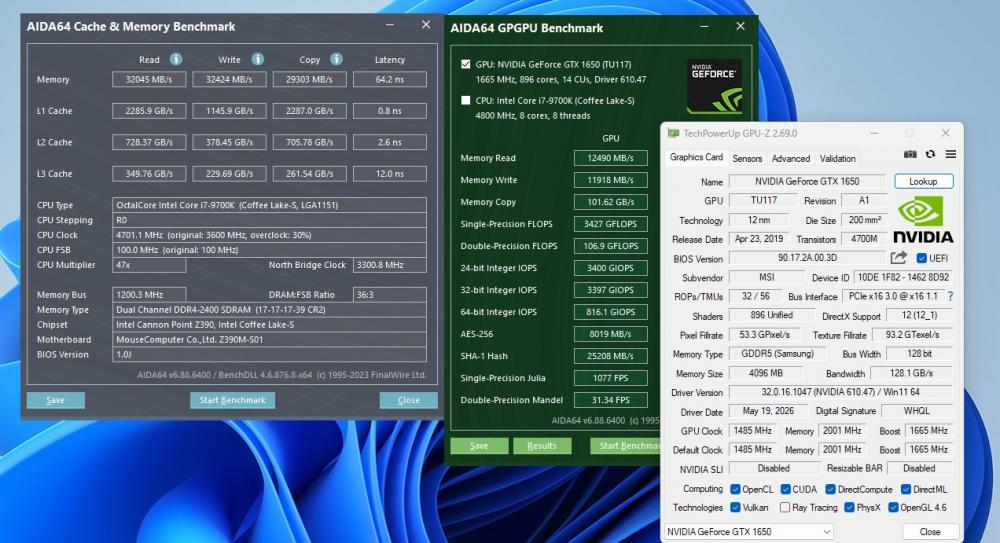Click L1 Cache Read 2285.9 GB/s field
Viewport: 1000px width, 543px height.
pos(149,110)
